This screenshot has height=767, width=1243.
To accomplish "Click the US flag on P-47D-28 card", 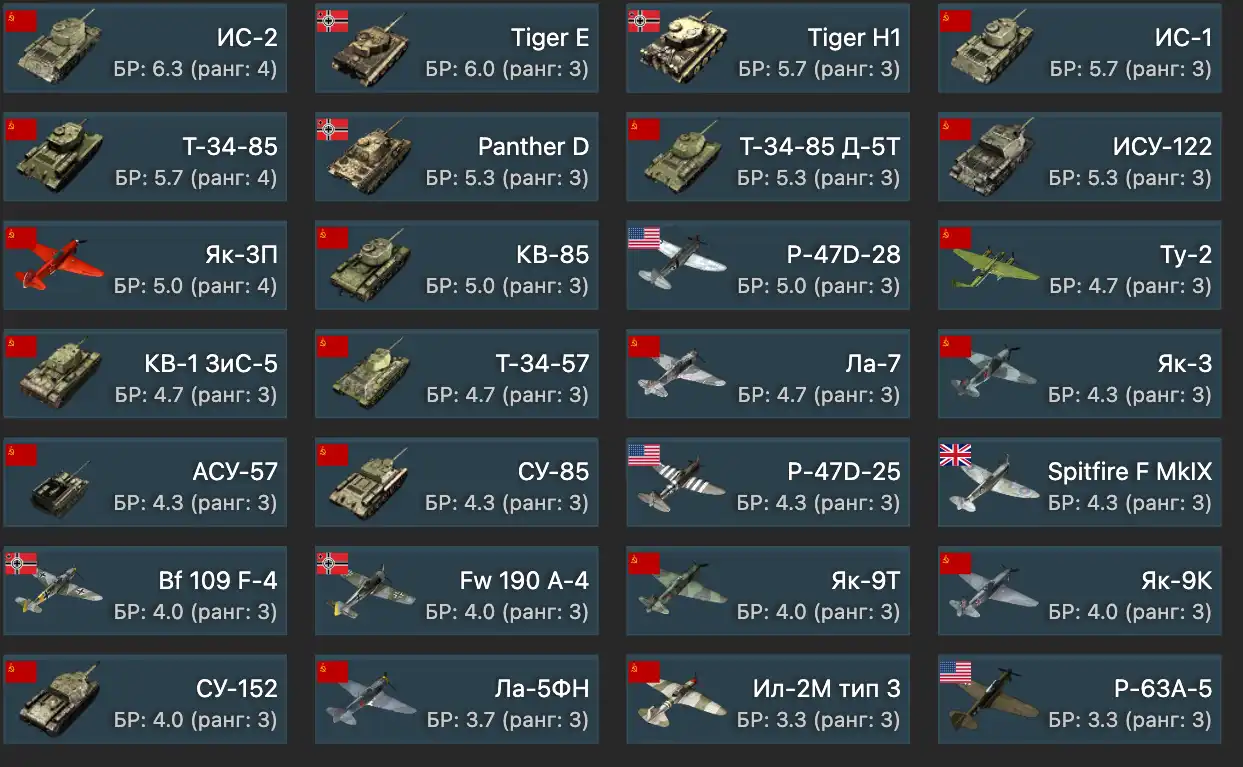I will click(x=644, y=237).
